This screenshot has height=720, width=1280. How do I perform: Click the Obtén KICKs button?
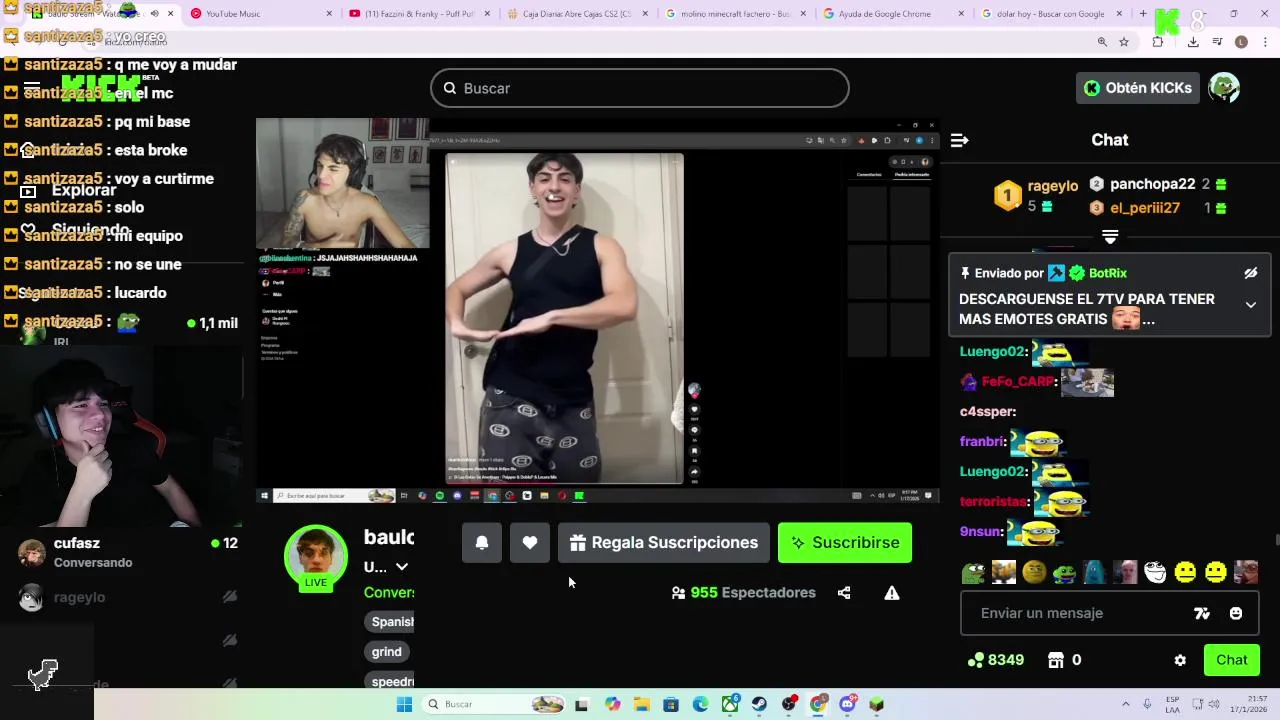point(1138,88)
